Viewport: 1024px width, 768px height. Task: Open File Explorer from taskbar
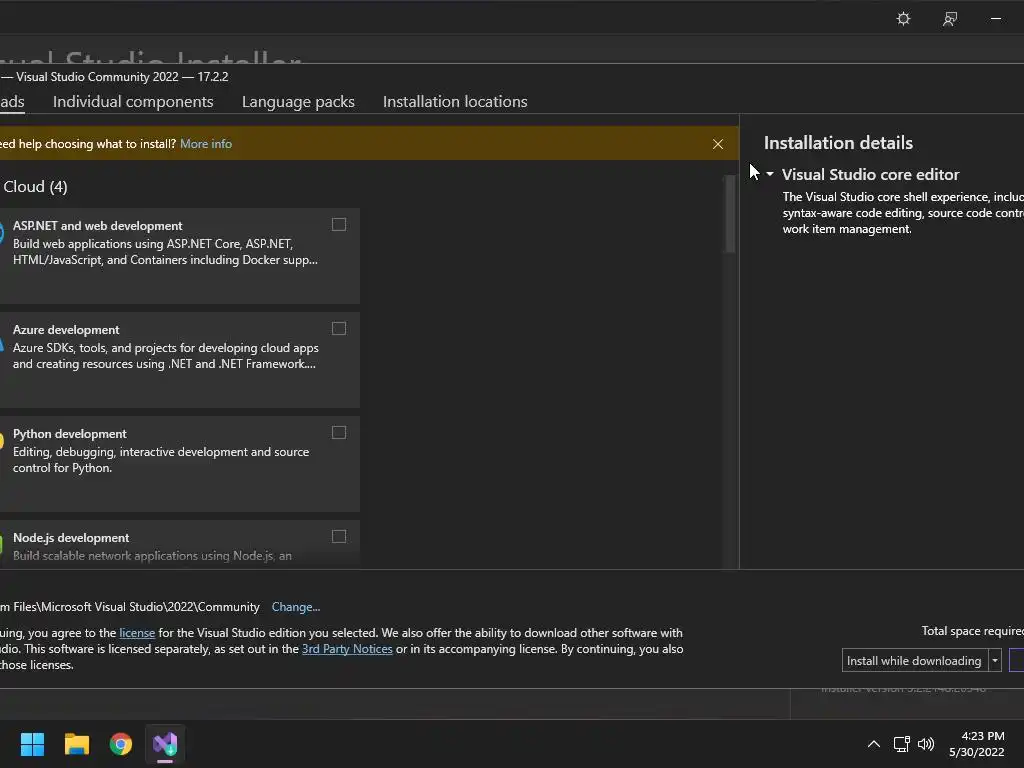[x=76, y=744]
